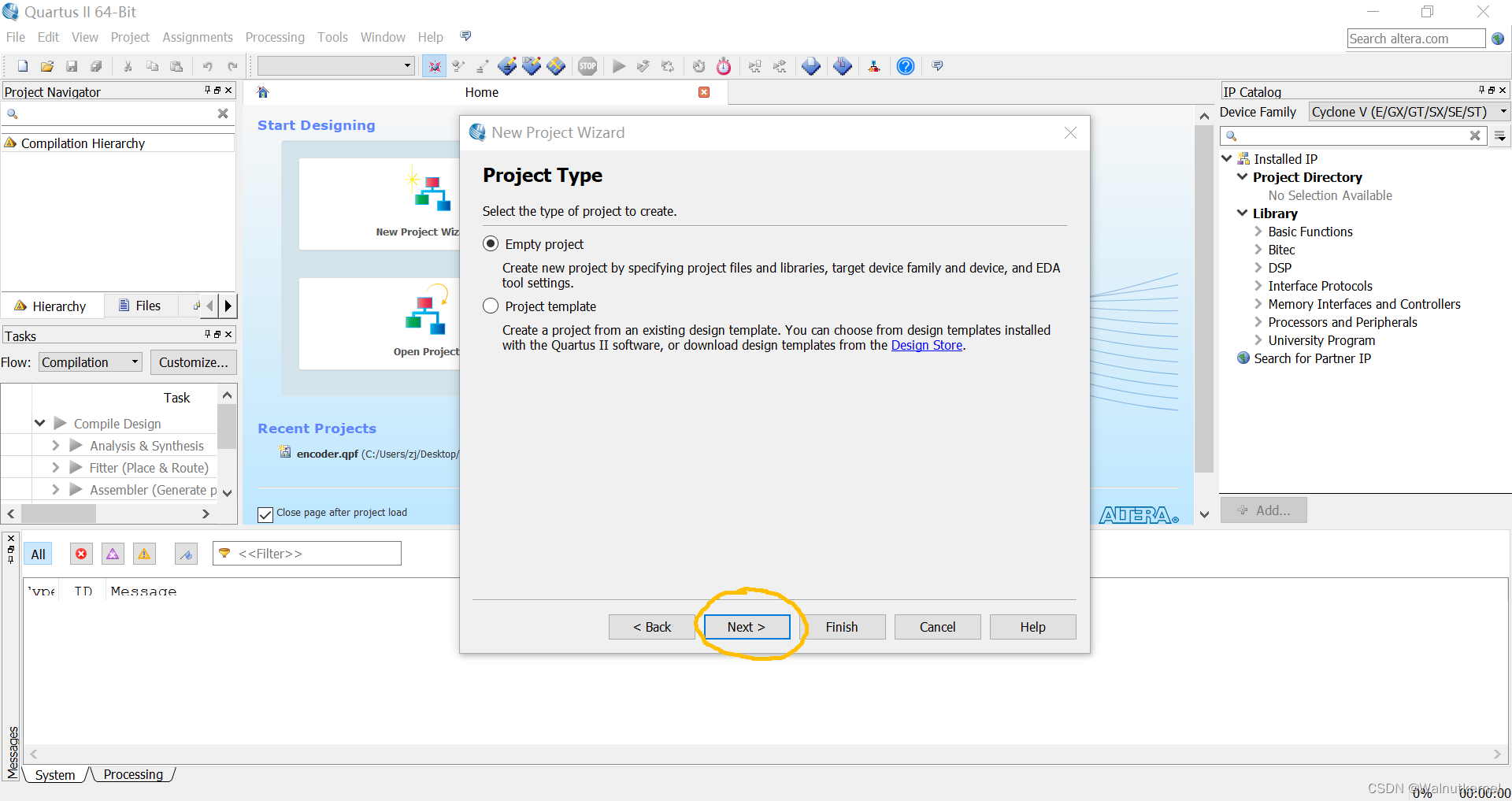
Task: Click the Open Project tile on Home page
Action: click(x=380, y=323)
